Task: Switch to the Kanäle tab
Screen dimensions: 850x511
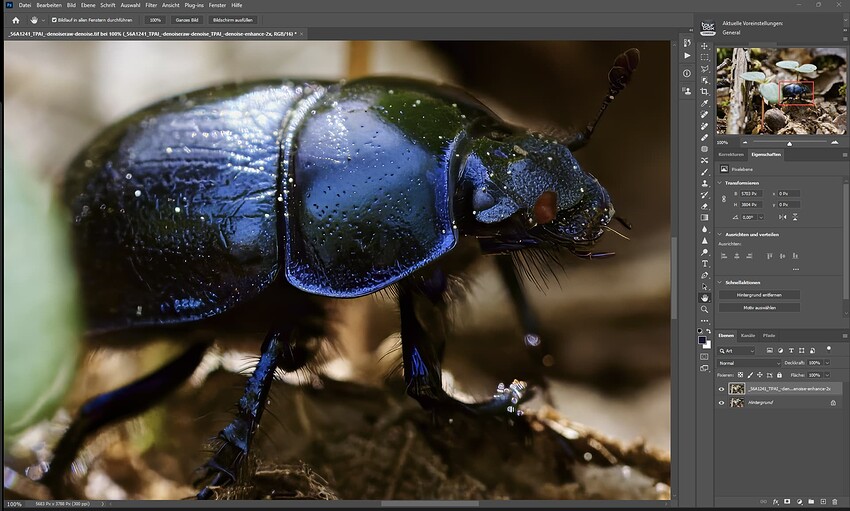Action: (x=748, y=335)
